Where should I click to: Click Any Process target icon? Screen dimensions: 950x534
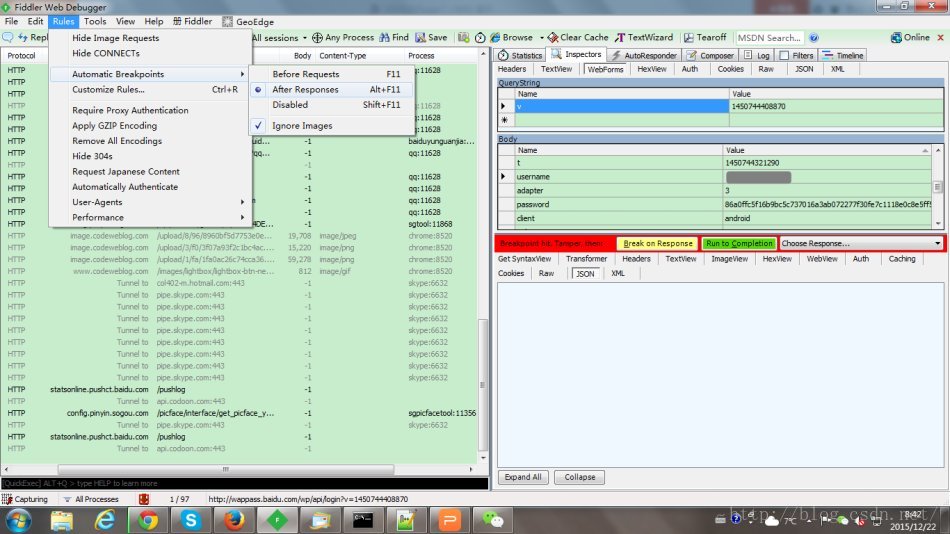tap(317, 38)
